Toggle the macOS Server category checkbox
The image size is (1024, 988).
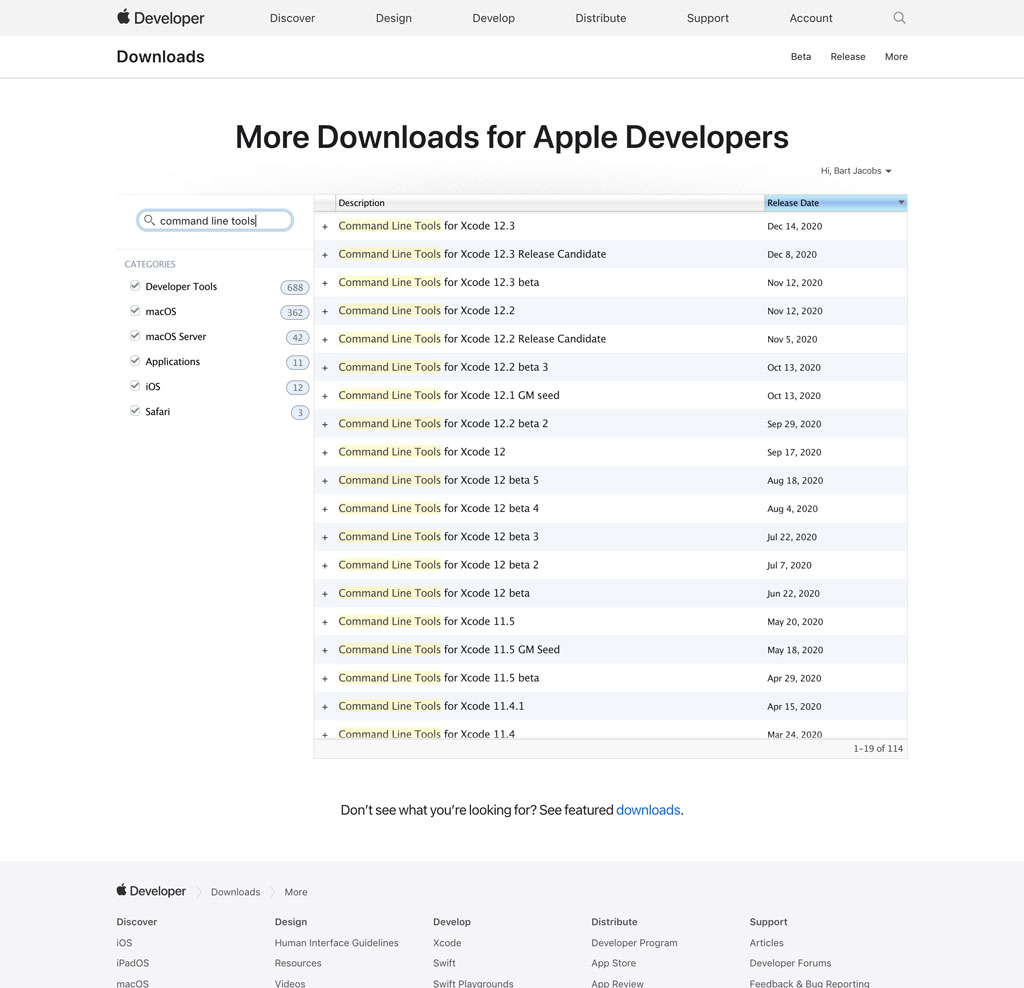pos(134,336)
